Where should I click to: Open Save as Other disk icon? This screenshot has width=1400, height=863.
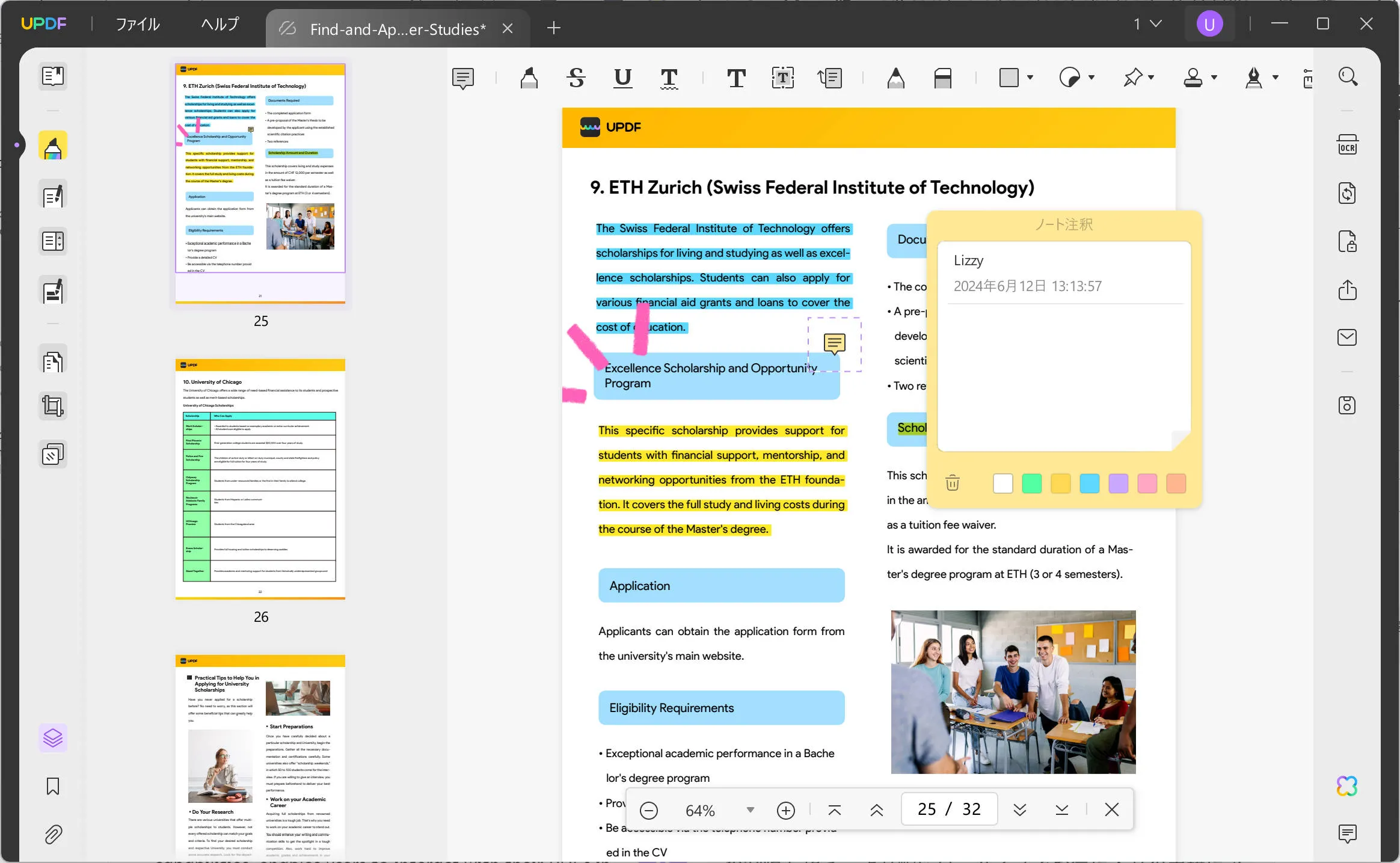tap(1347, 405)
